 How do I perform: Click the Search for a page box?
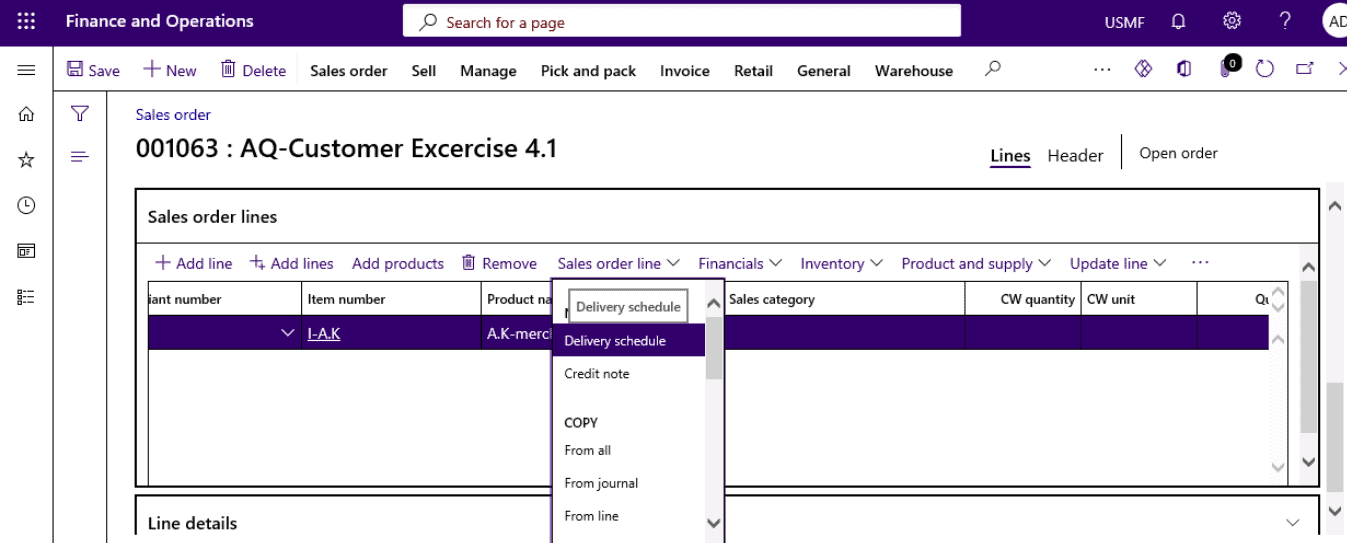682,21
